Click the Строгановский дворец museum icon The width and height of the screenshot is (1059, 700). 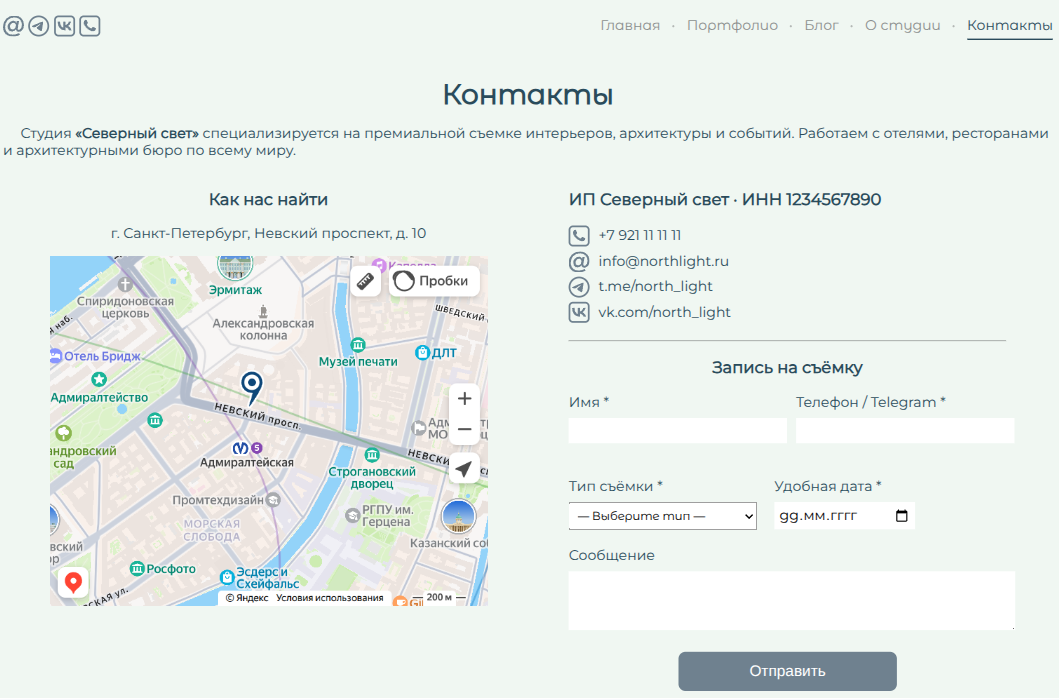pos(372,455)
